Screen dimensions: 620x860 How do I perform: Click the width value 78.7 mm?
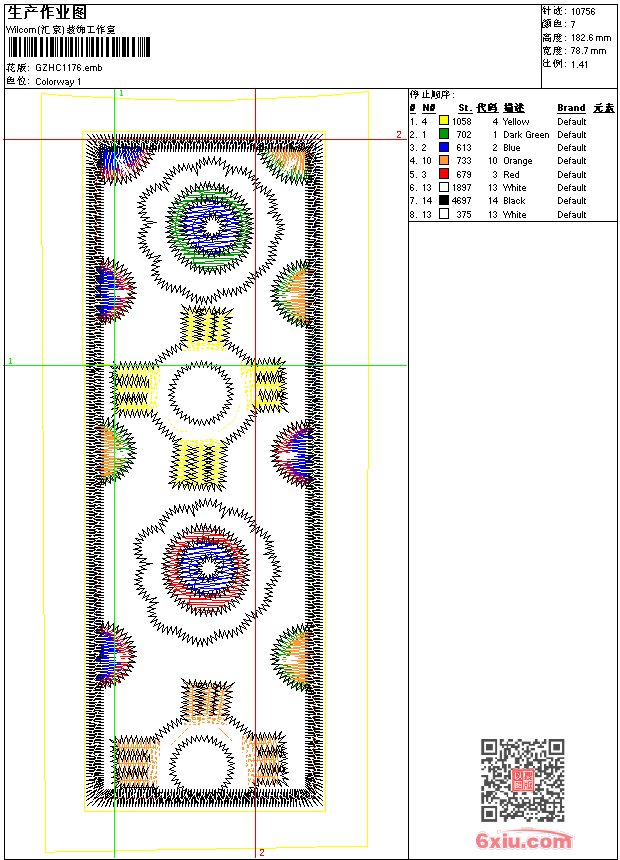(x=588, y=51)
